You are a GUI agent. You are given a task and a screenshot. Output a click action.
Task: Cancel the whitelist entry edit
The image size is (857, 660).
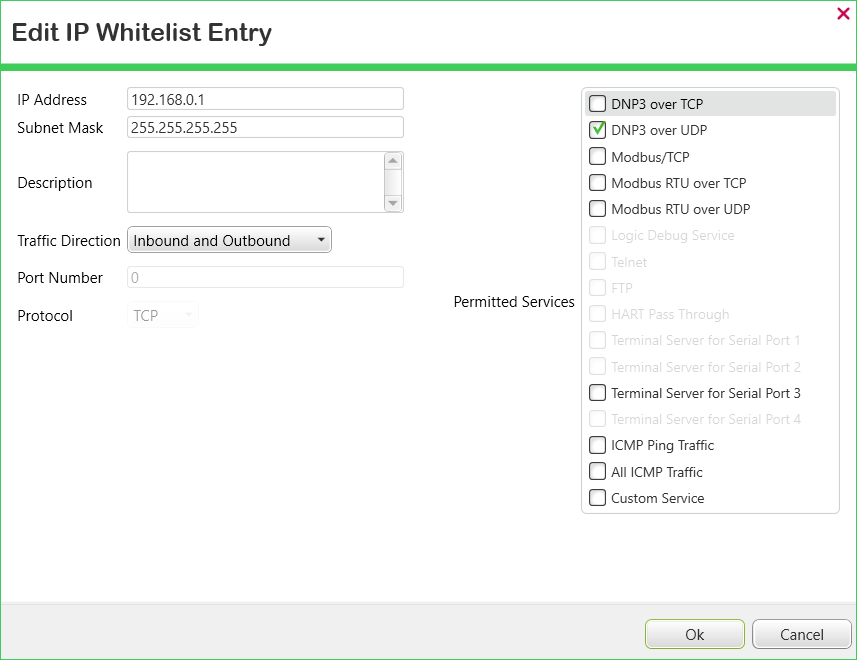coord(802,634)
